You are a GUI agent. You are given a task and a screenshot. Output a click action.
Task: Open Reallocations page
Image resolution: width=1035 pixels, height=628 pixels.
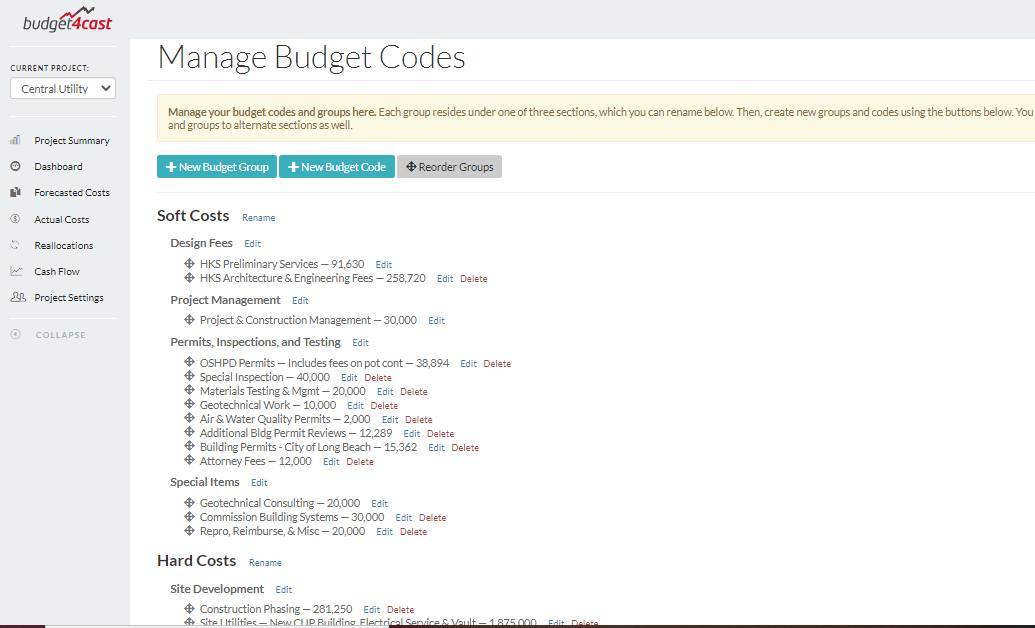click(x=63, y=245)
